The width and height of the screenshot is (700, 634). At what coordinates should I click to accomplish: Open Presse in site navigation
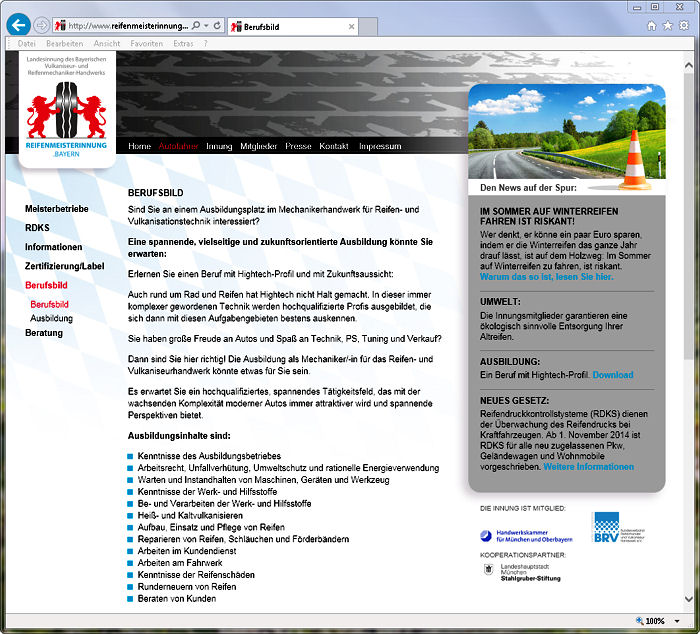298,146
